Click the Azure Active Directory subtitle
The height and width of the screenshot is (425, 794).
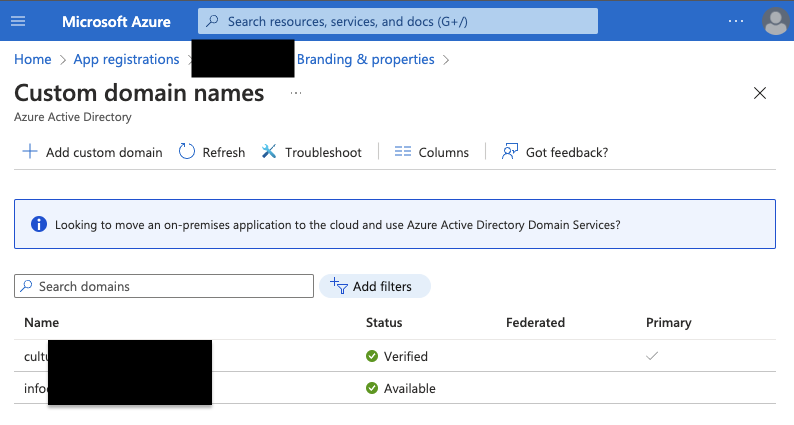(x=72, y=117)
